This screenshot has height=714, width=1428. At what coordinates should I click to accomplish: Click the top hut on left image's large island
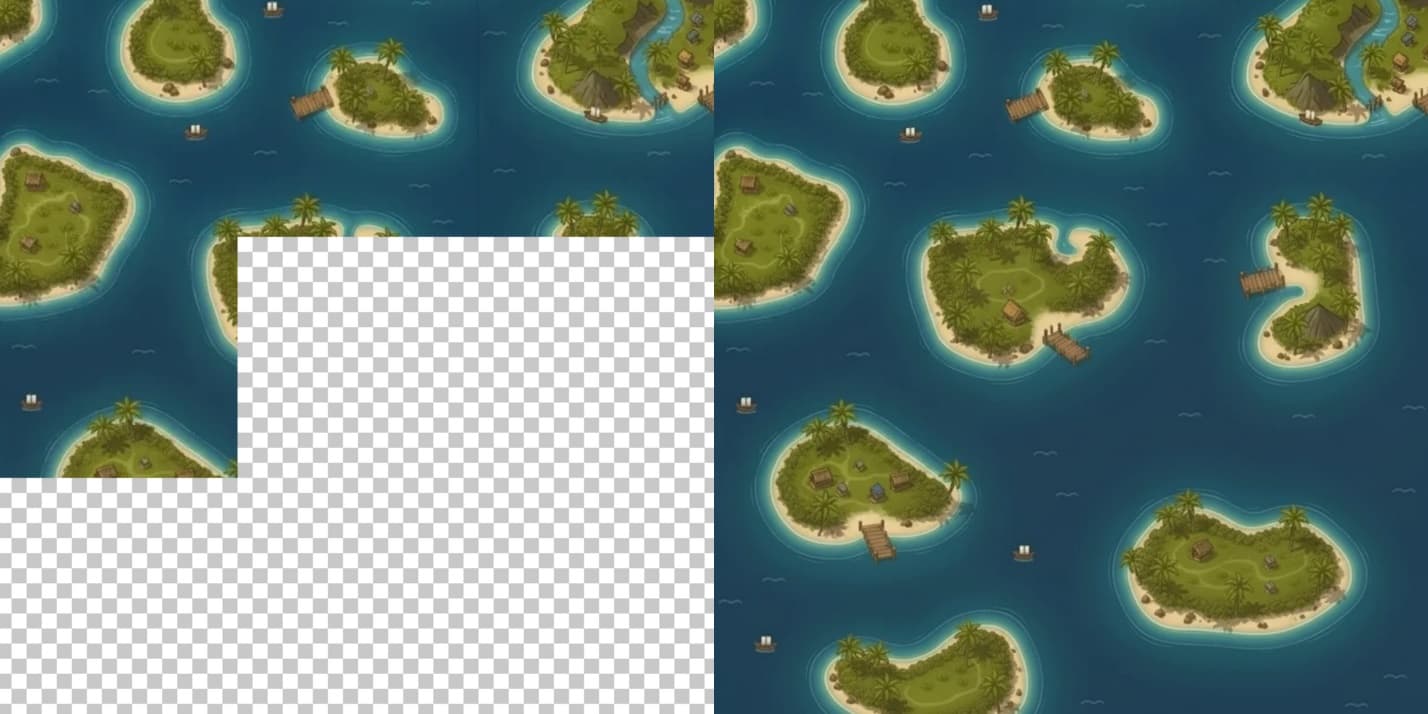tap(35, 181)
